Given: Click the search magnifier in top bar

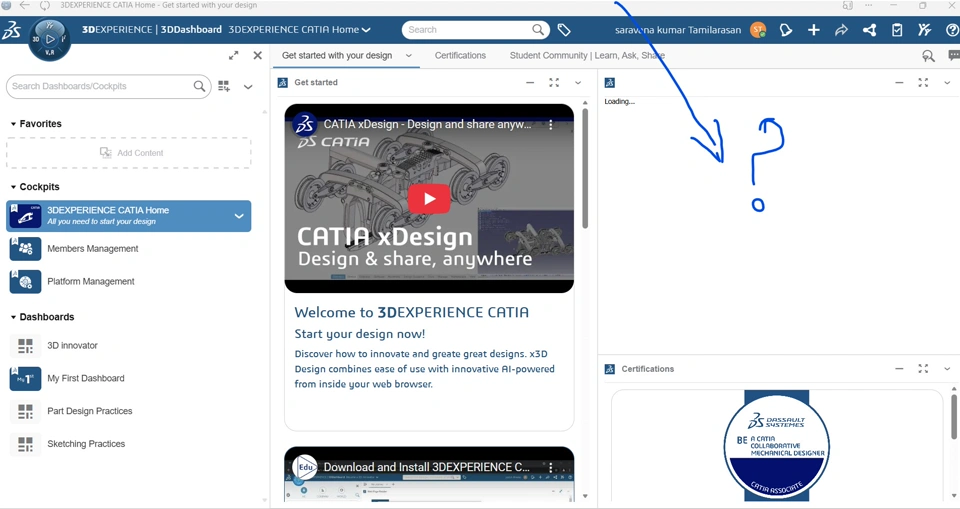Looking at the screenshot, I should [538, 29].
